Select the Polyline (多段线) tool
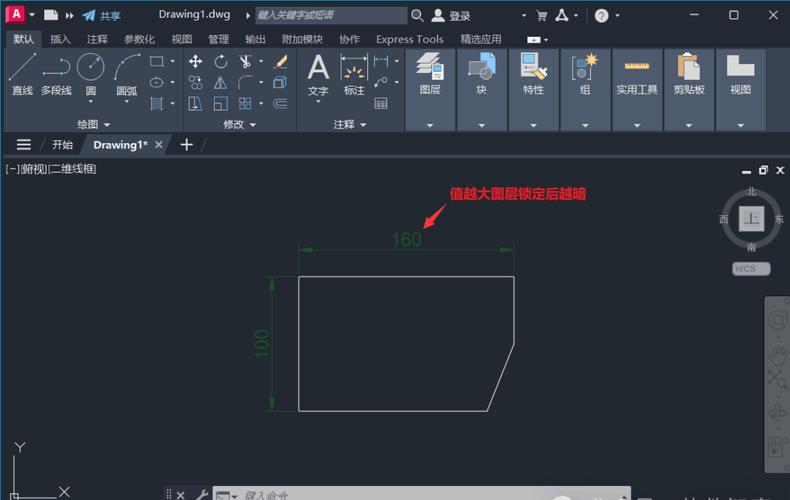 (56, 74)
